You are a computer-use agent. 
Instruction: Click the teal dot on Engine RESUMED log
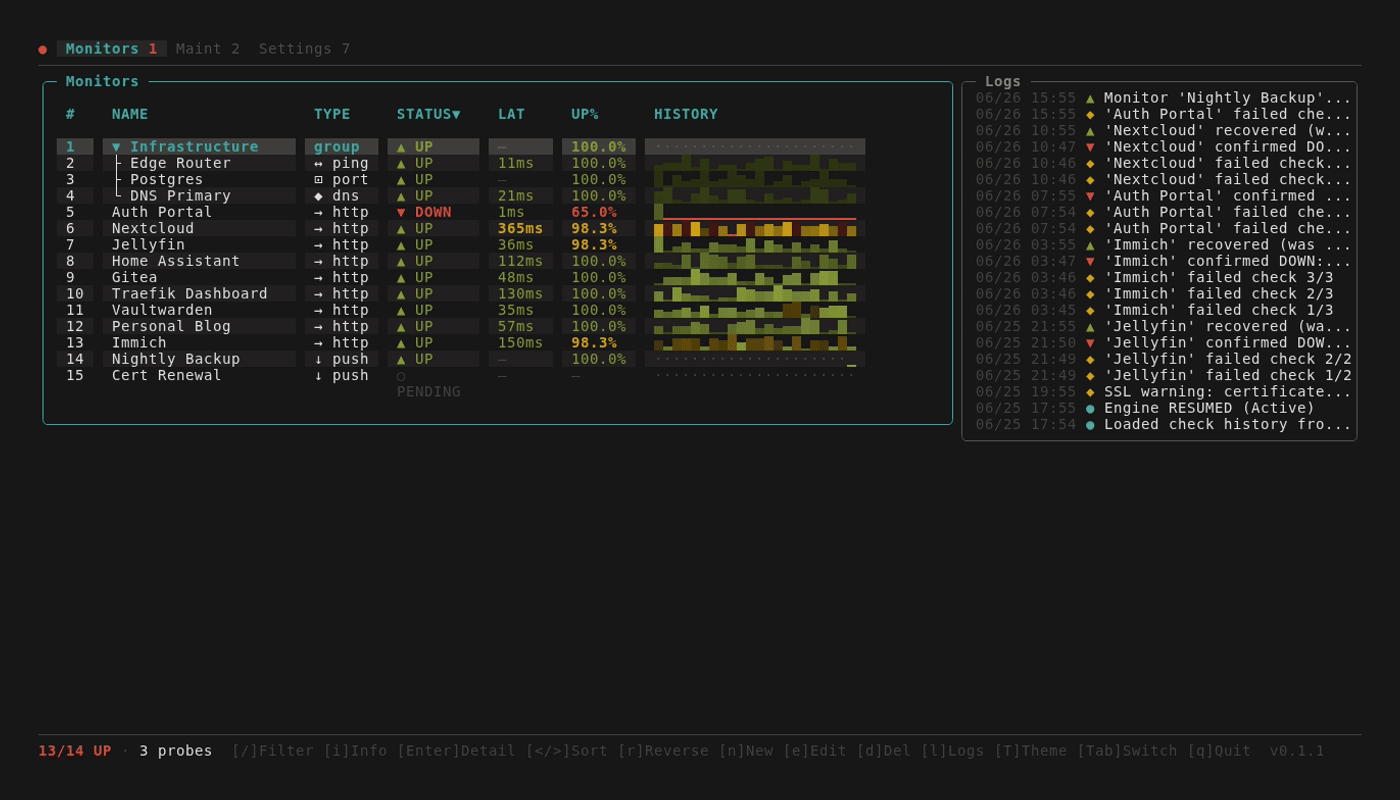1090,408
